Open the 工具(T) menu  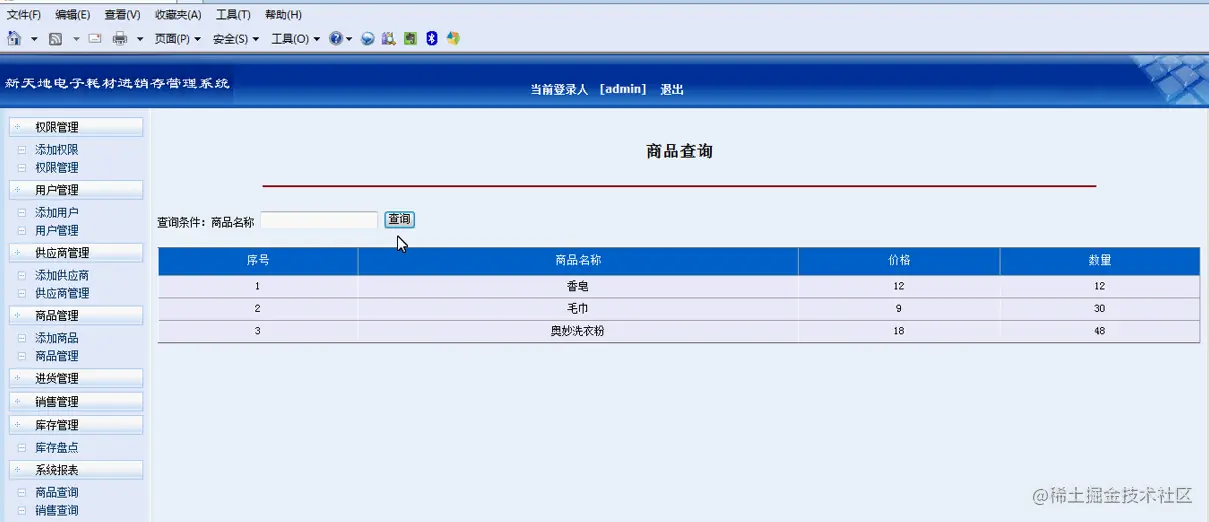[x=233, y=15]
